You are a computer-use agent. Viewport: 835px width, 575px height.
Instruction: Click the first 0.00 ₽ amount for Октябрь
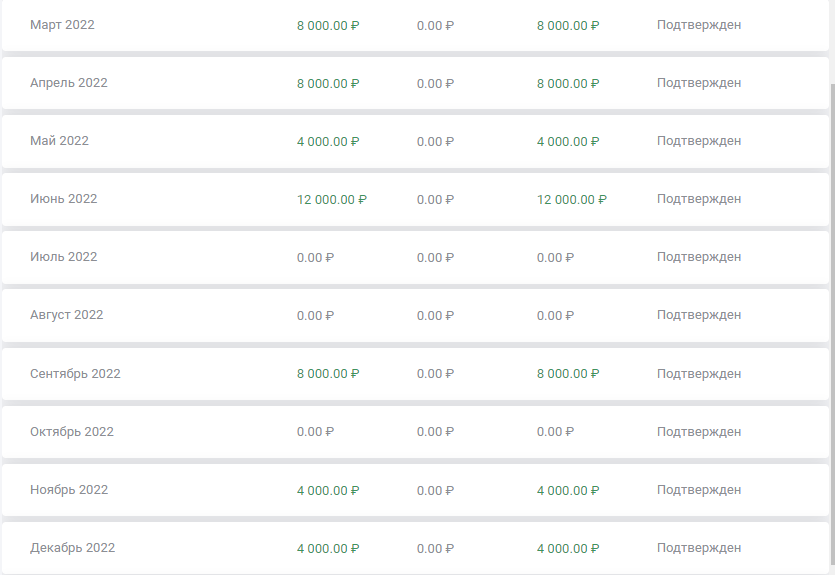pyautogui.click(x=315, y=432)
